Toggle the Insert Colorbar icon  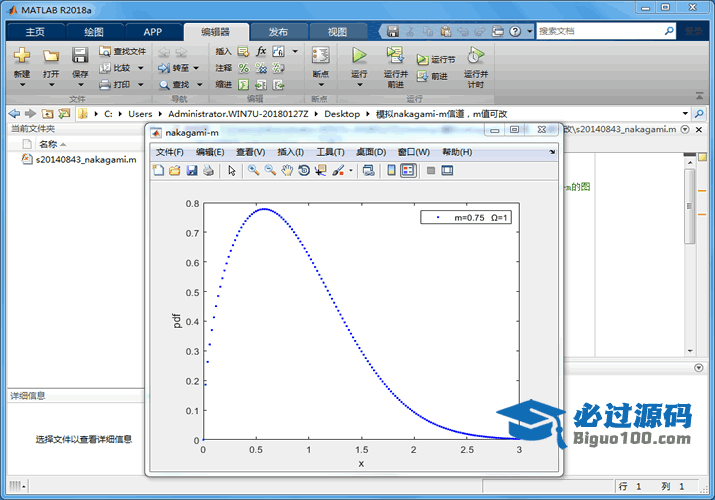[x=391, y=170]
